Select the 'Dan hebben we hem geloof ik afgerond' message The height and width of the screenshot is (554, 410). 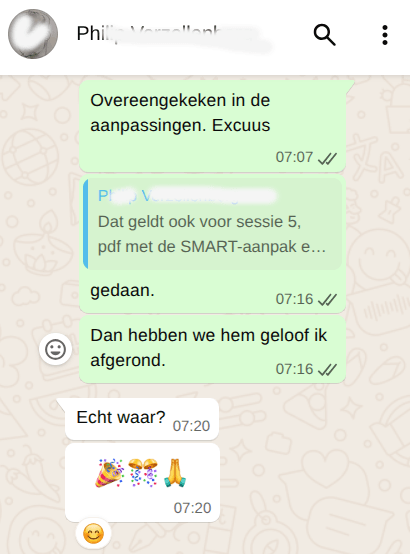212,349
